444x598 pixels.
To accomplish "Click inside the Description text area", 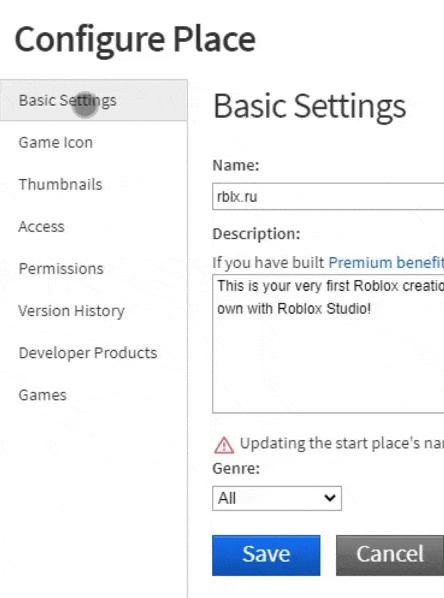I will (x=328, y=343).
